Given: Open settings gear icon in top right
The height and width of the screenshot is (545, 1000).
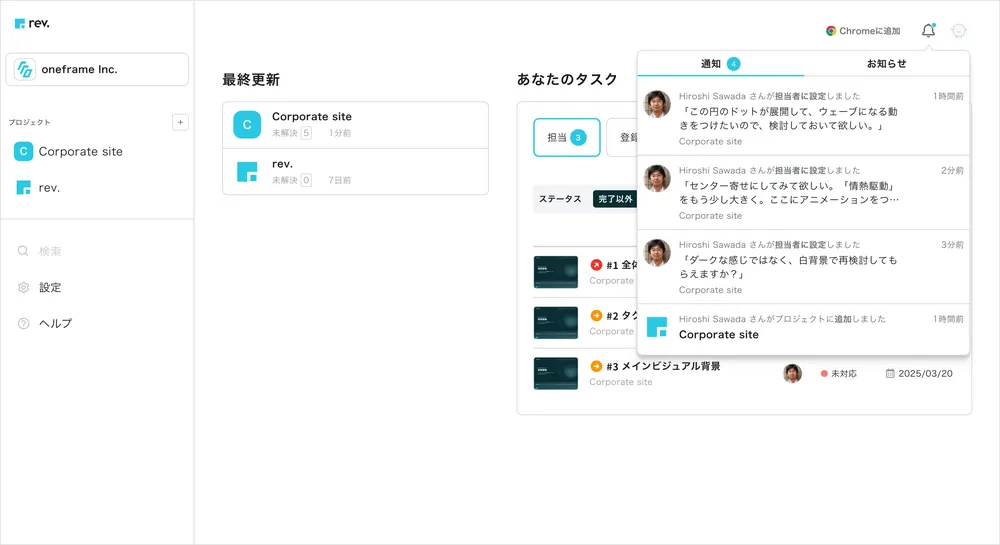Looking at the screenshot, I should [x=959, y=31].
